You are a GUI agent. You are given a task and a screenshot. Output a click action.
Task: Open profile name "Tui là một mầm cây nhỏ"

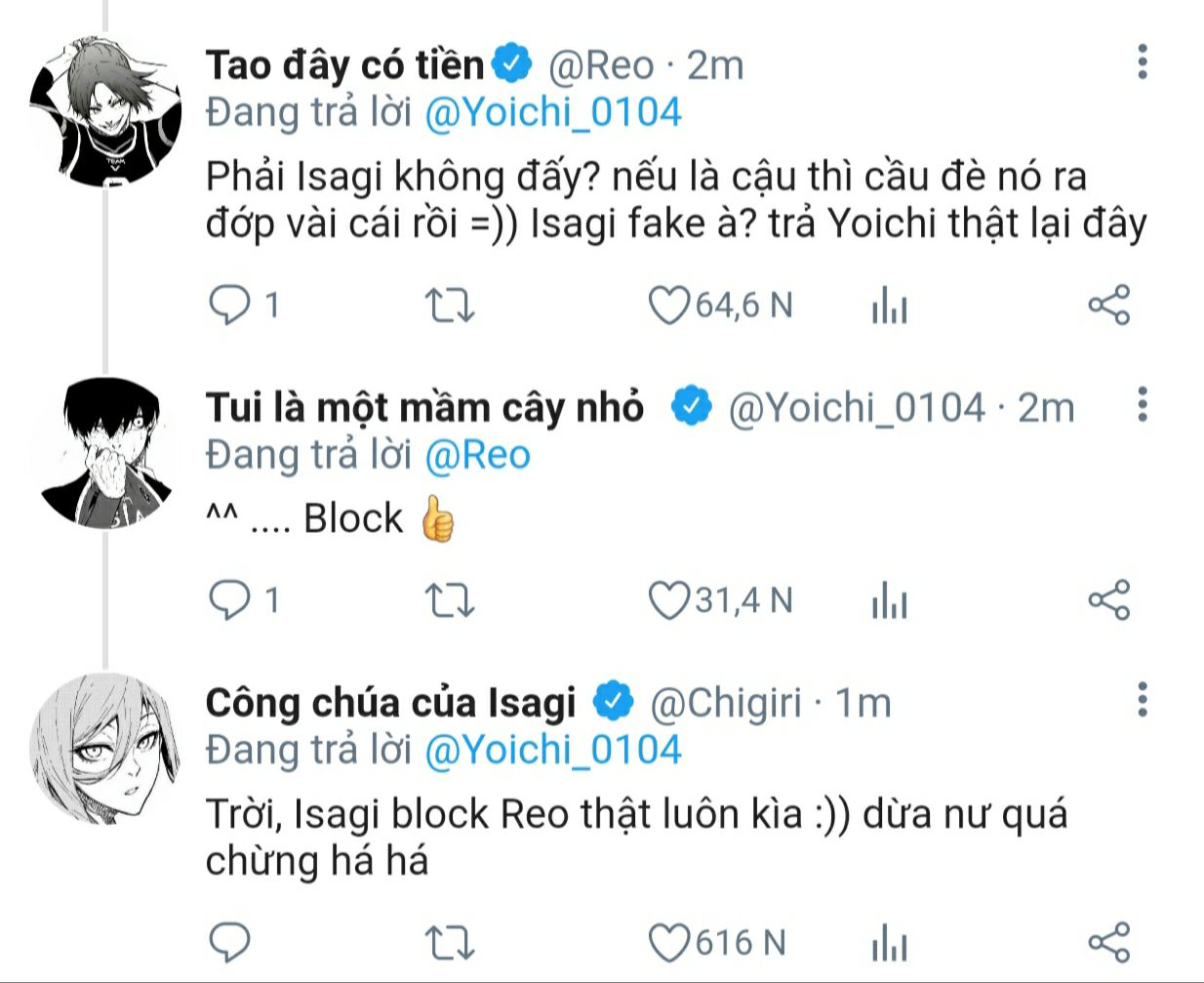coord(424,407)
